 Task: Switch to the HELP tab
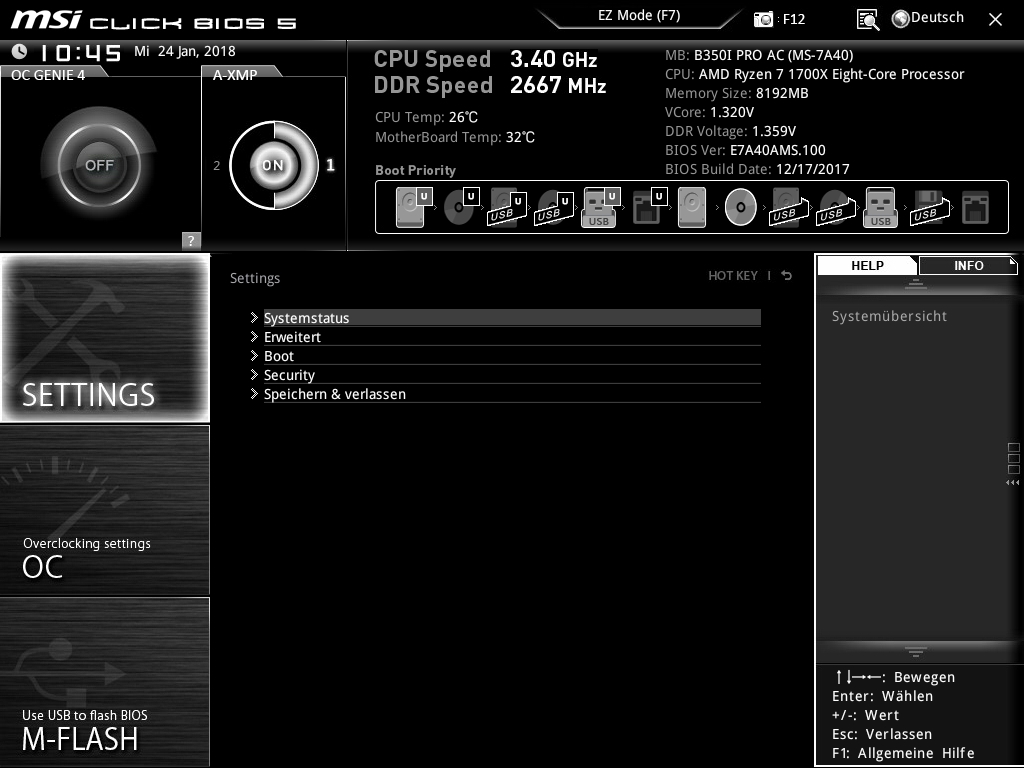coord(867,265)
